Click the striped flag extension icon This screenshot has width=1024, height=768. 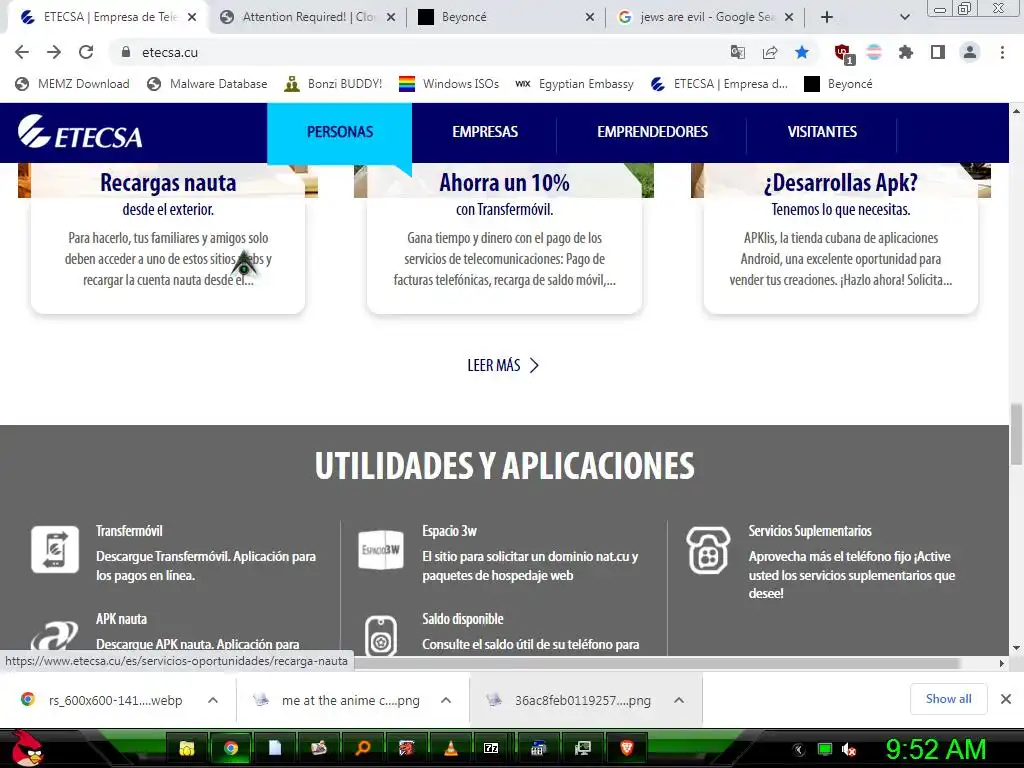(x=874, y=52)
